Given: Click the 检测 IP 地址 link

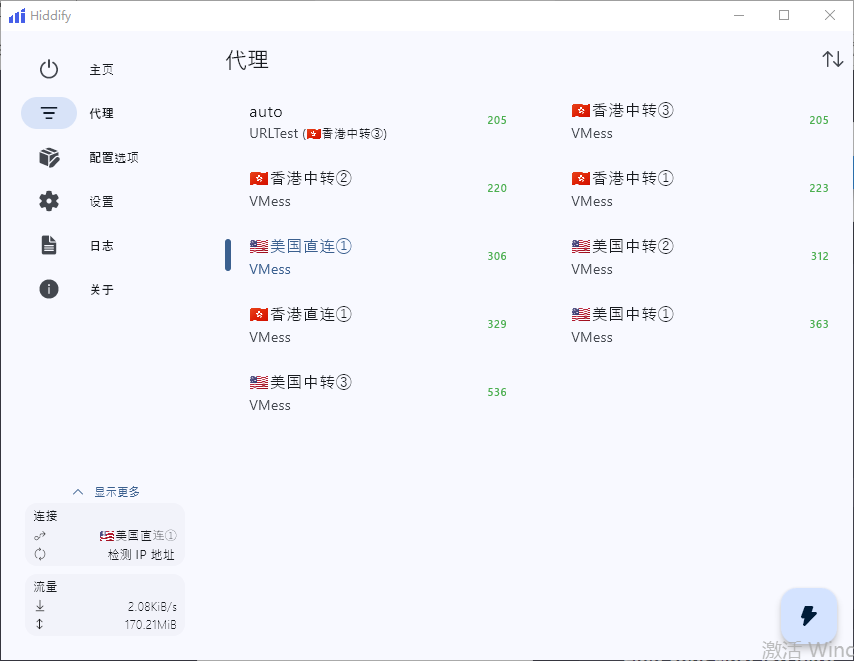Looking at the screenshot, I should [141, 554].
